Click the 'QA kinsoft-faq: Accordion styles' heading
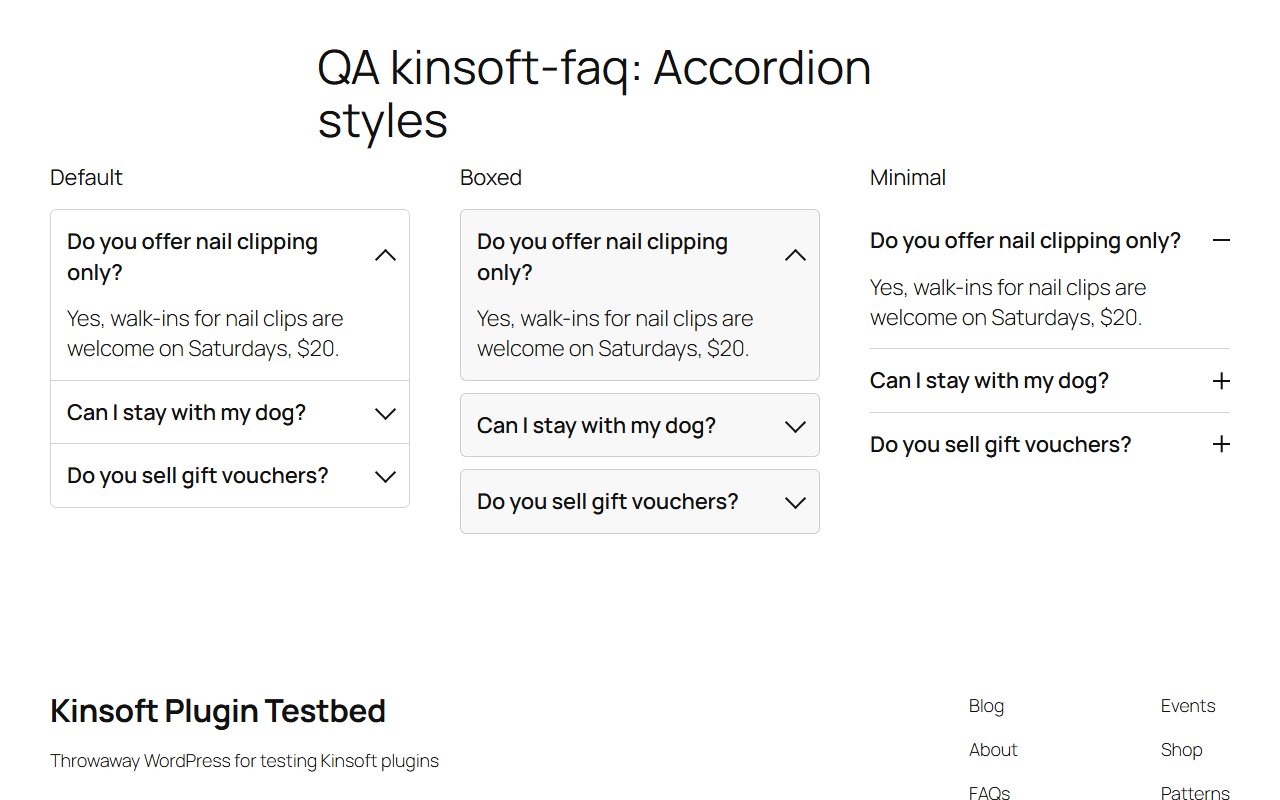 tap(594, 95)
